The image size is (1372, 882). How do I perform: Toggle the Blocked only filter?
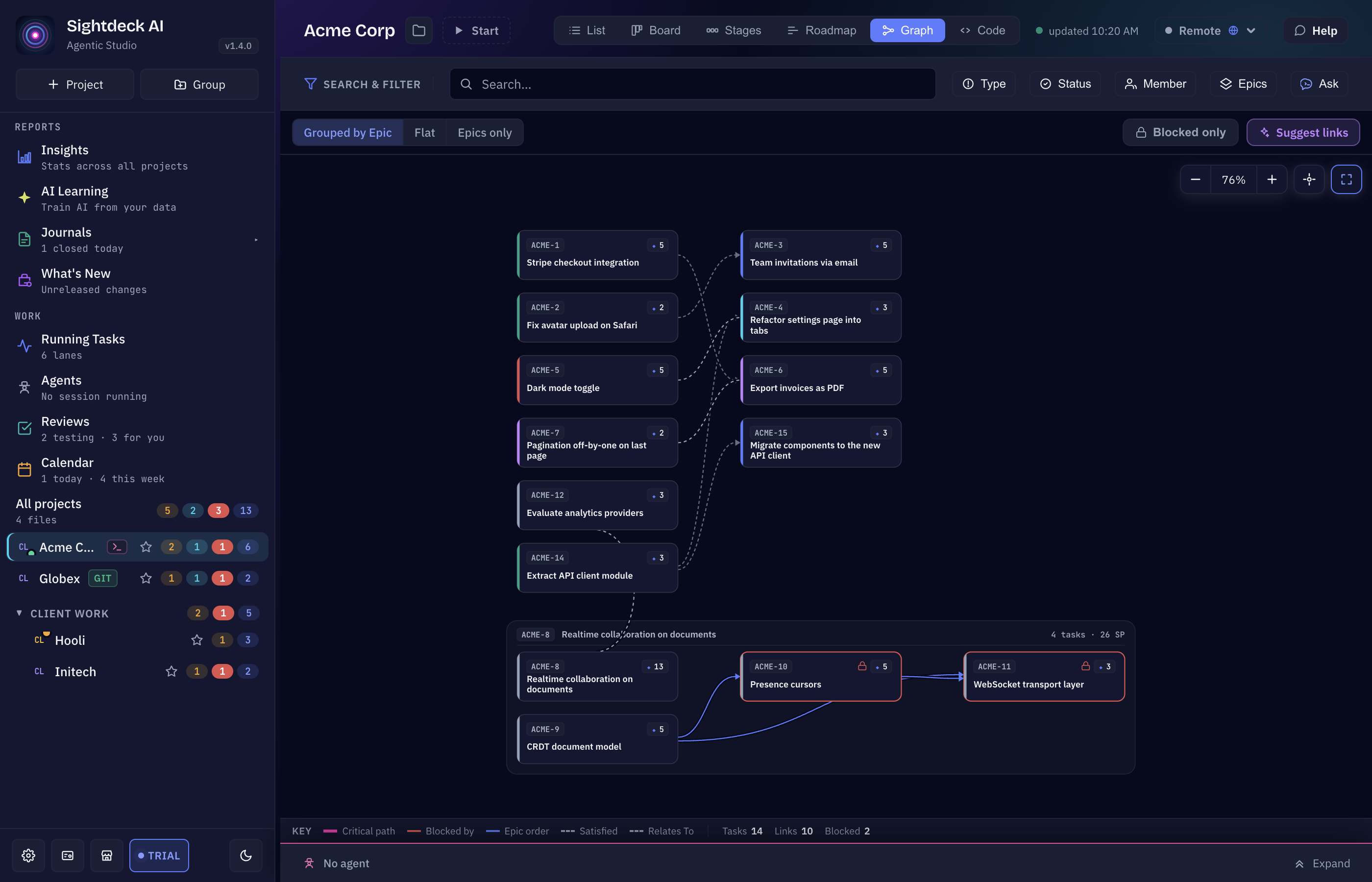pos(1180,132)
